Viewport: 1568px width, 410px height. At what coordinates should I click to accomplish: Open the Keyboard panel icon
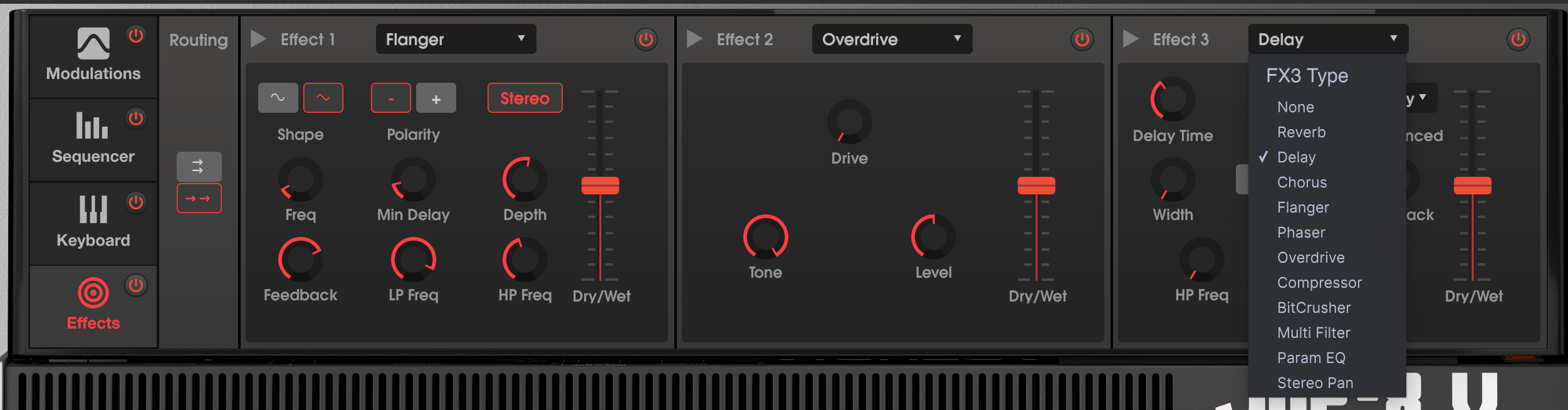point(93,209)
